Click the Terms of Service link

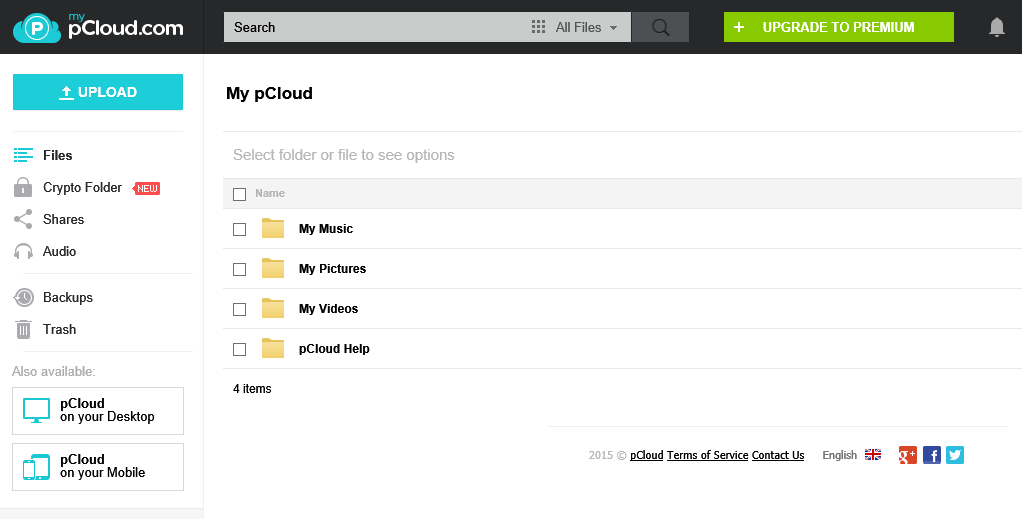(x=707, y=455)
